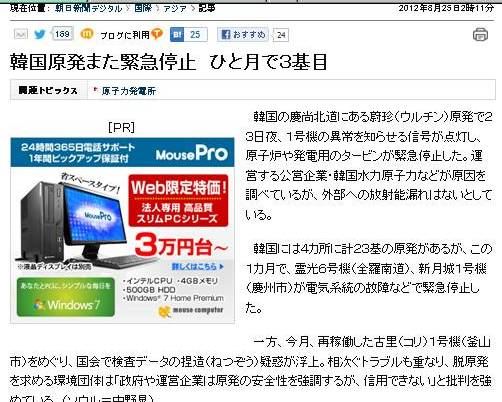Image resolution: width=502 pixels, height=402 pixels.
Task: Click the Facebook おすすめ button
Action: click(x=243, y=34)
